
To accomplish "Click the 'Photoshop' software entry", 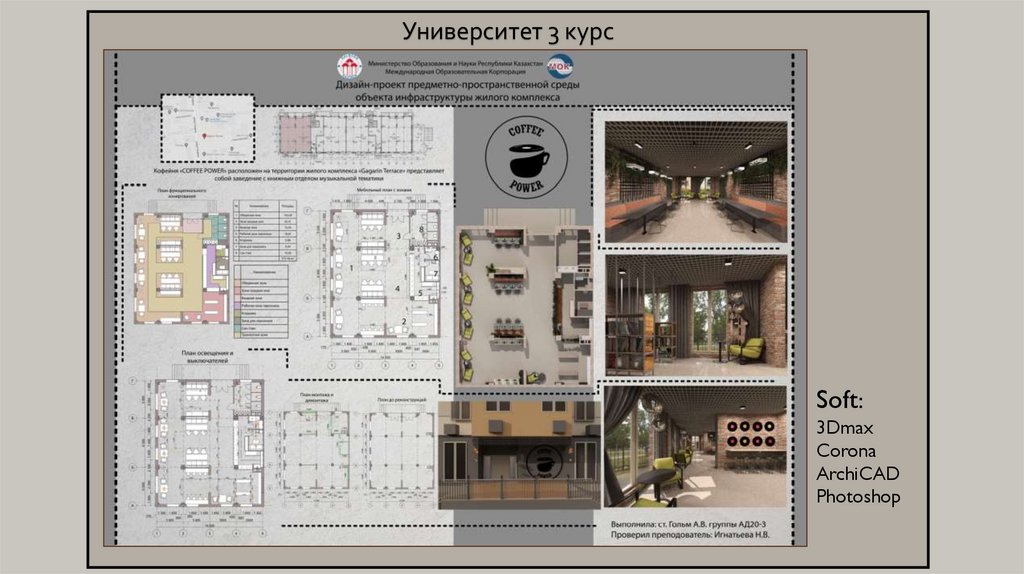I will [858, 497].
